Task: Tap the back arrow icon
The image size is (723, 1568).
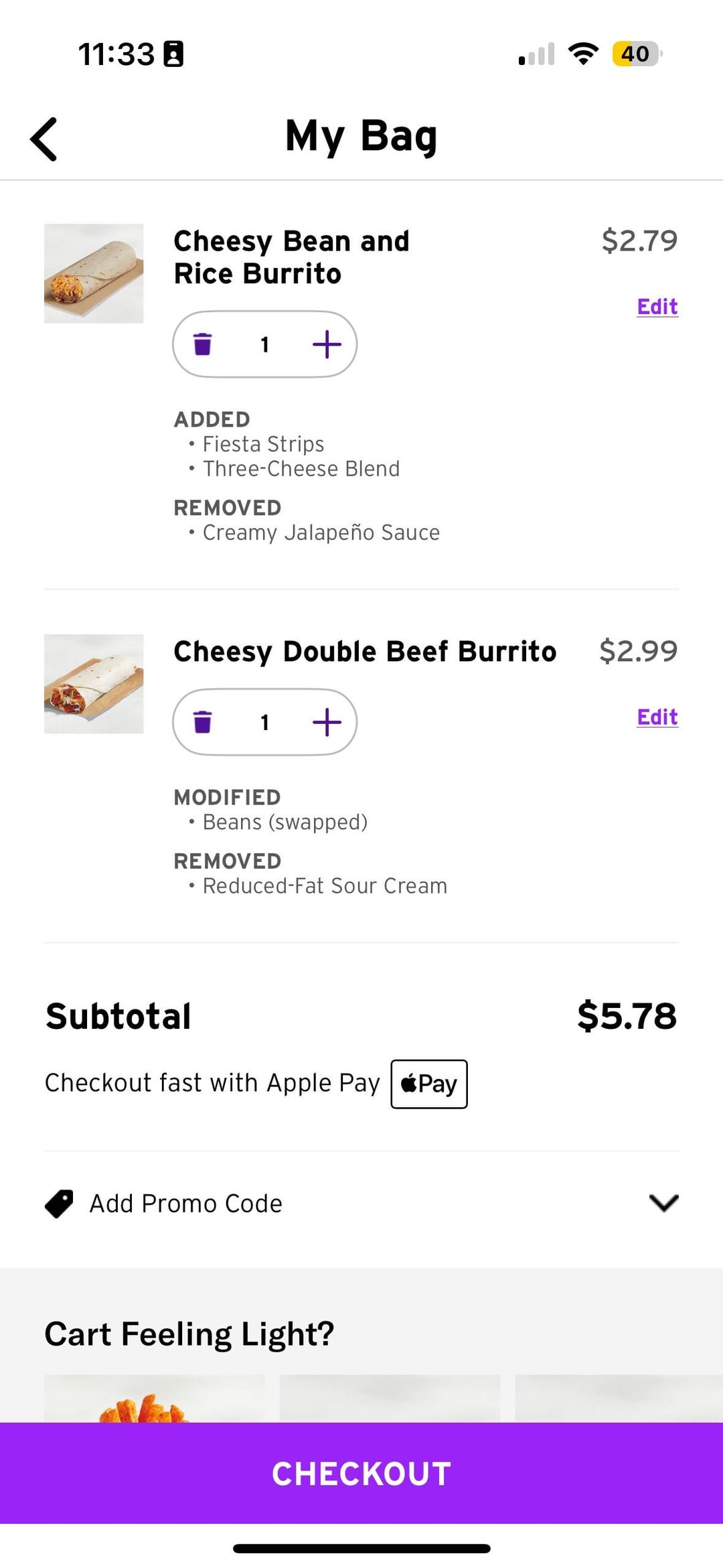Action: (x=44, y=139)
